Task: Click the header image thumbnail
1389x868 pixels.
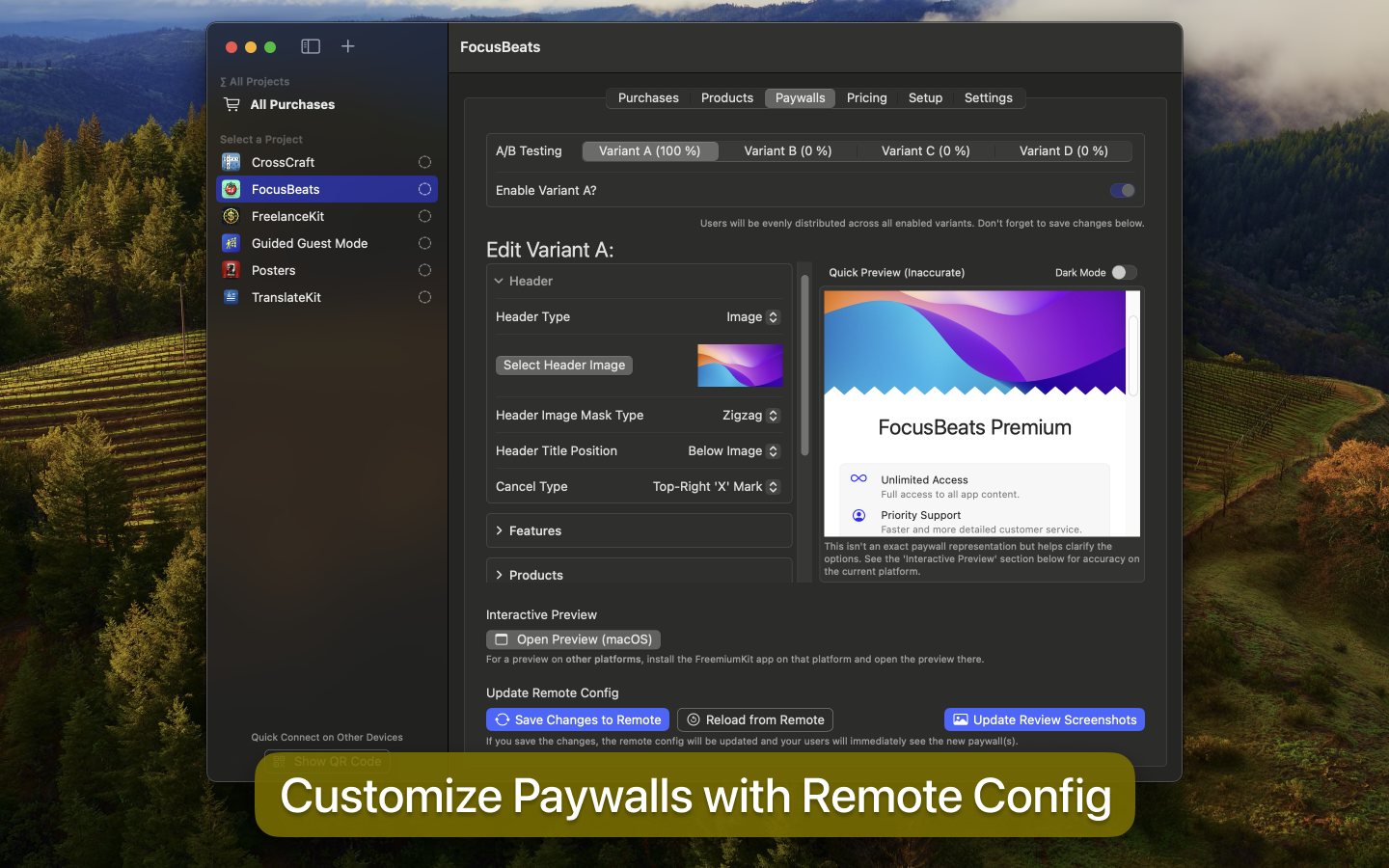Action: coord(740,366)
